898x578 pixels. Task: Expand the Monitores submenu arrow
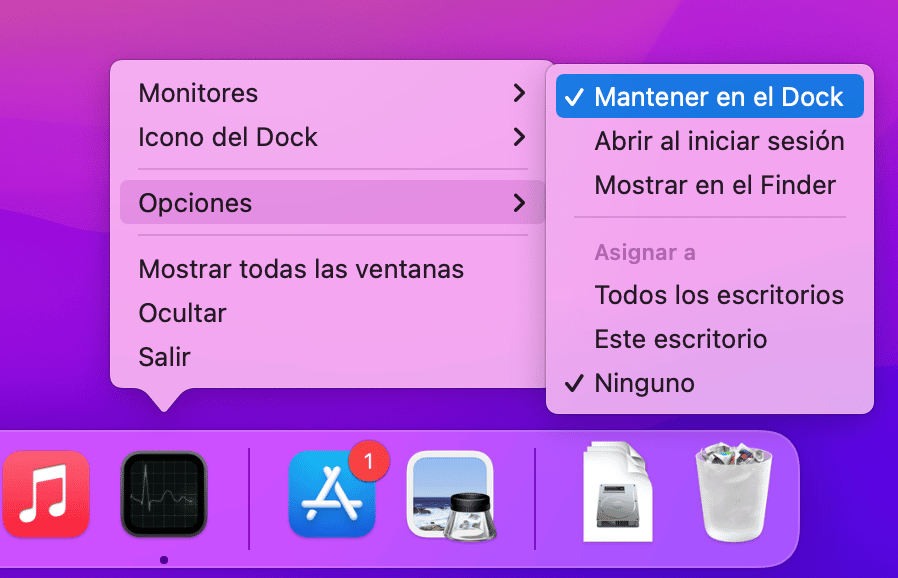(519, 93)
